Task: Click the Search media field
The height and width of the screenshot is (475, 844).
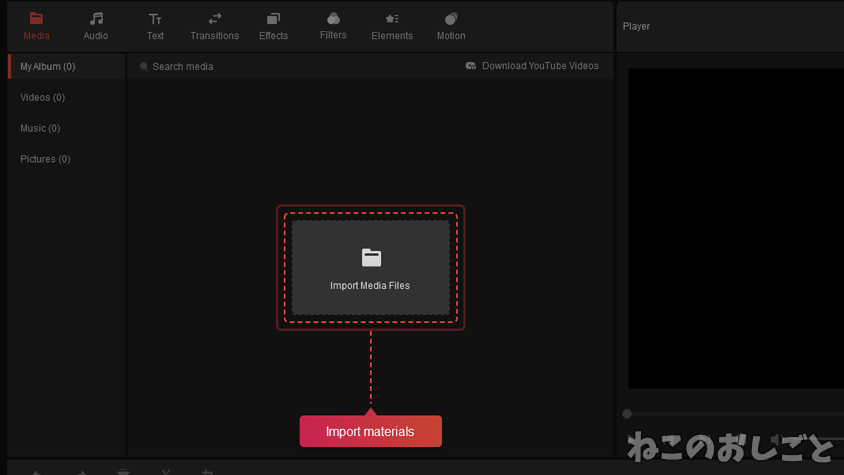Action: (183, 67)
